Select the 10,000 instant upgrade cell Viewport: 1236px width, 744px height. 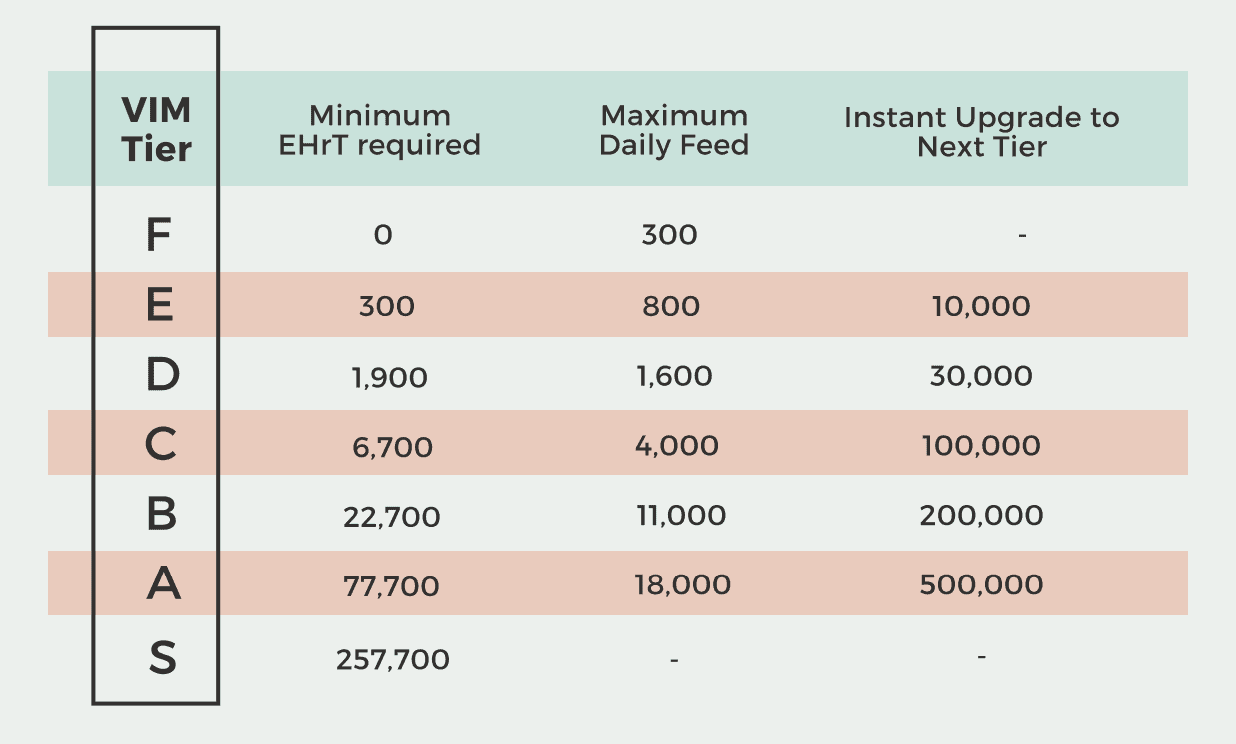[981, 306]
